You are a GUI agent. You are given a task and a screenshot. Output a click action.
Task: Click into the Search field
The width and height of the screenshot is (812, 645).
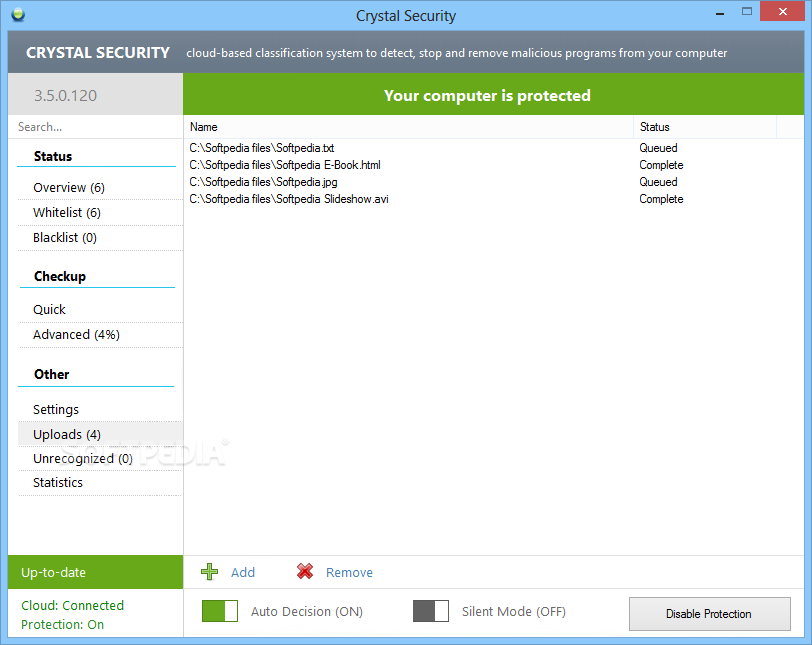pyautogui.click(x=95, y=127)
